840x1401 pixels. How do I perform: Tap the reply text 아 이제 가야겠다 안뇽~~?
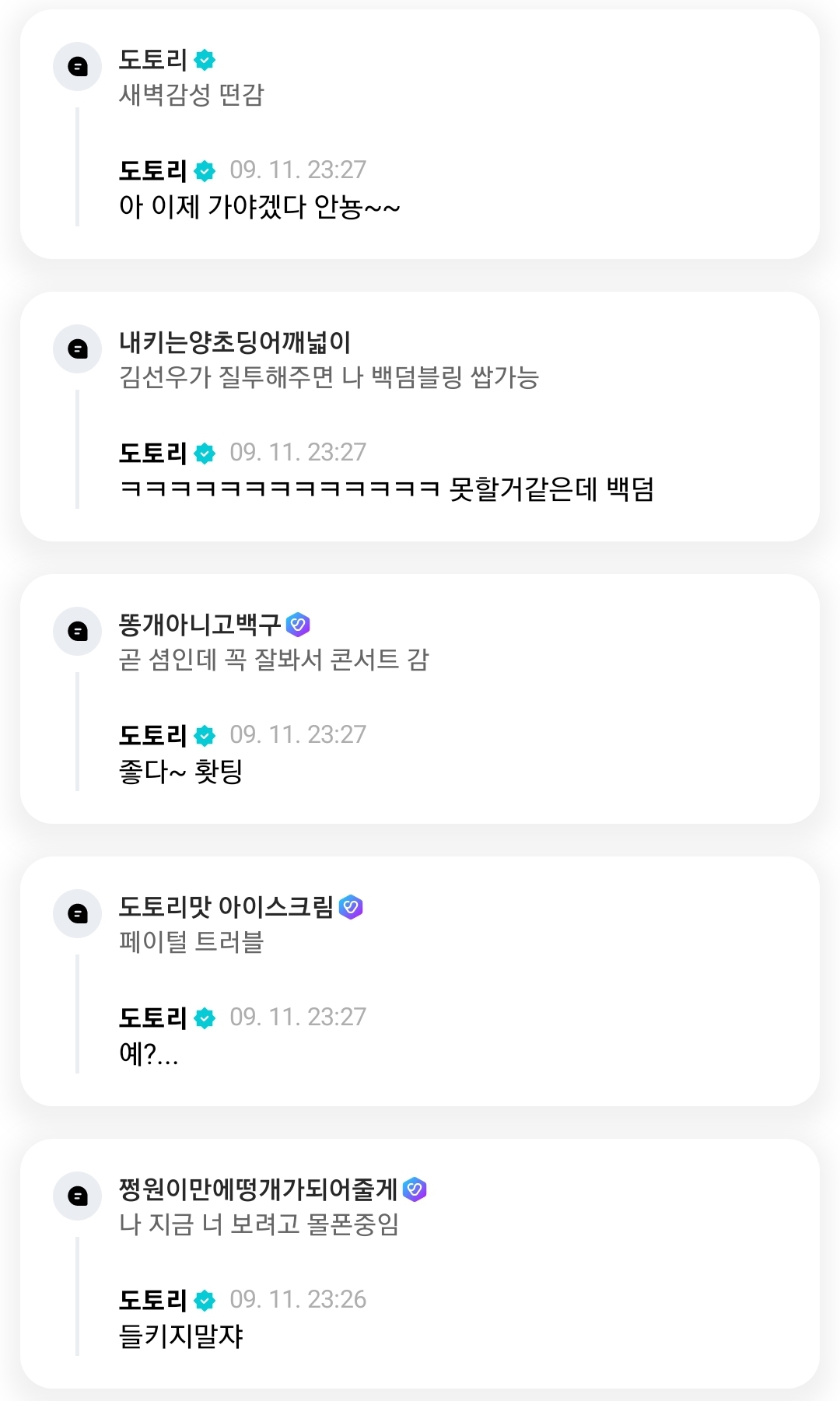259,207
